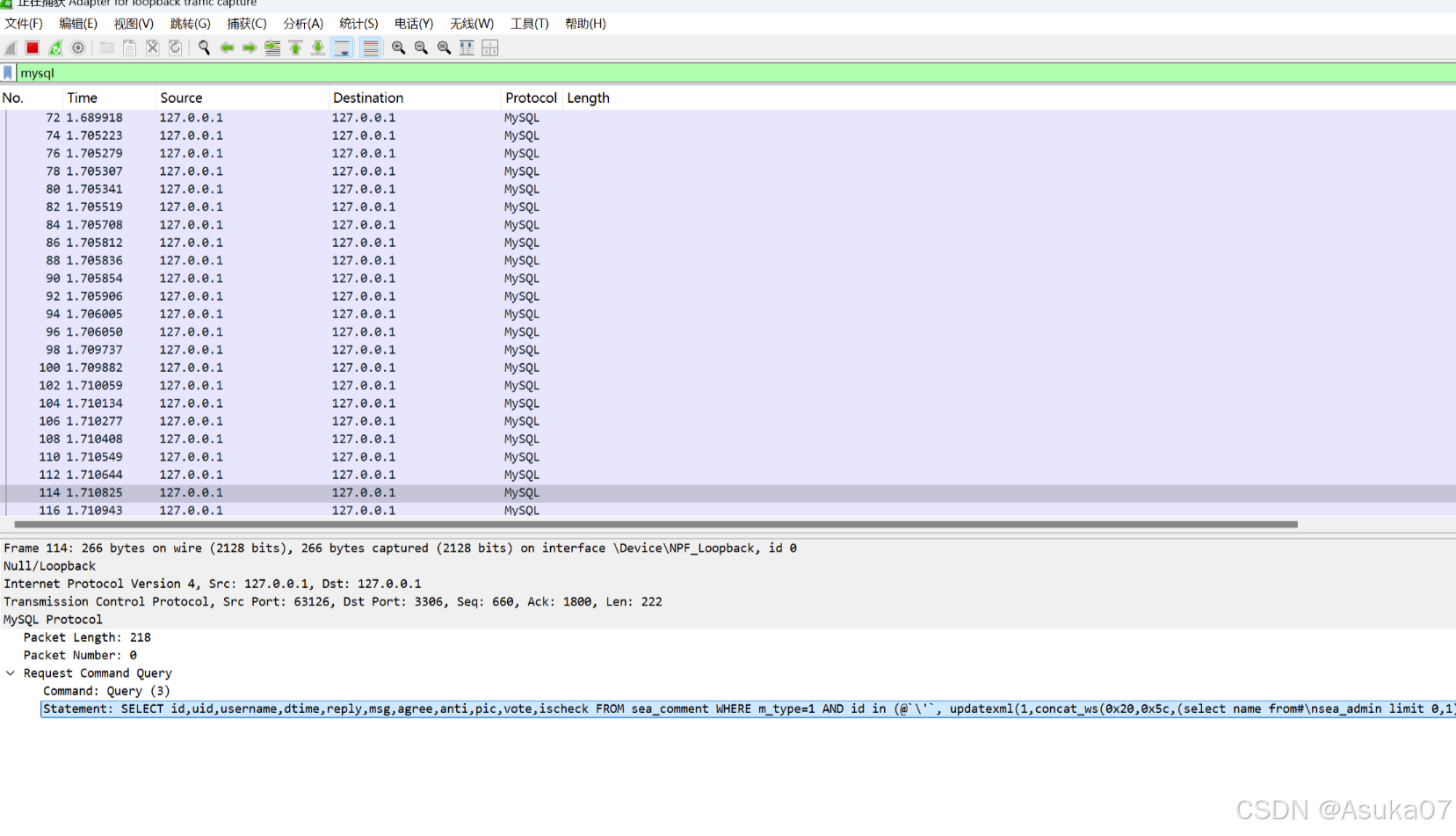Select the Transmission Control Protocol line

pyautogui.click(x=728, y=602)
